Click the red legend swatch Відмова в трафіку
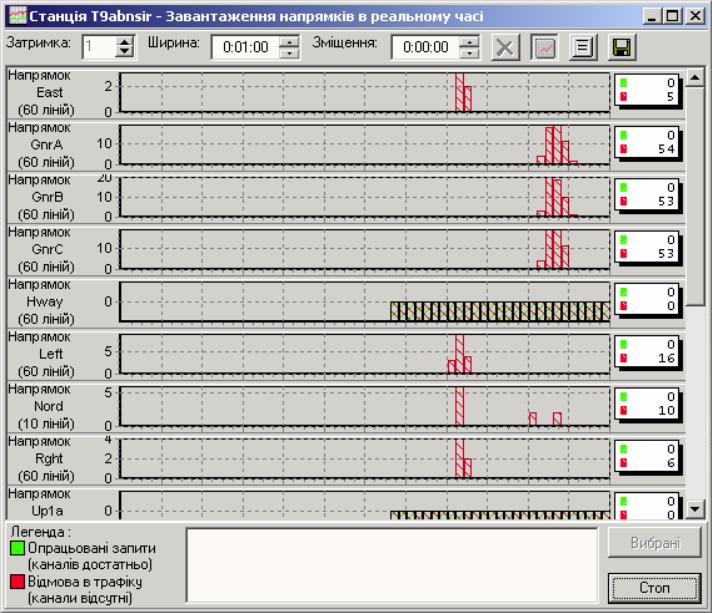Screen dimensions: 712x613 point(17,582)
